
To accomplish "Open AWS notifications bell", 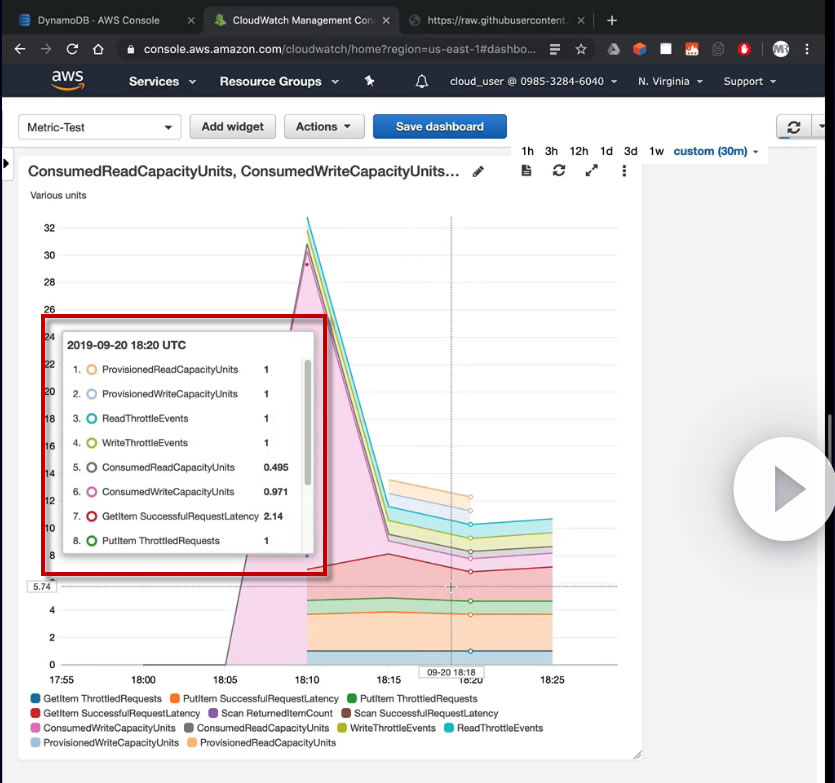I will pos(422,81).
